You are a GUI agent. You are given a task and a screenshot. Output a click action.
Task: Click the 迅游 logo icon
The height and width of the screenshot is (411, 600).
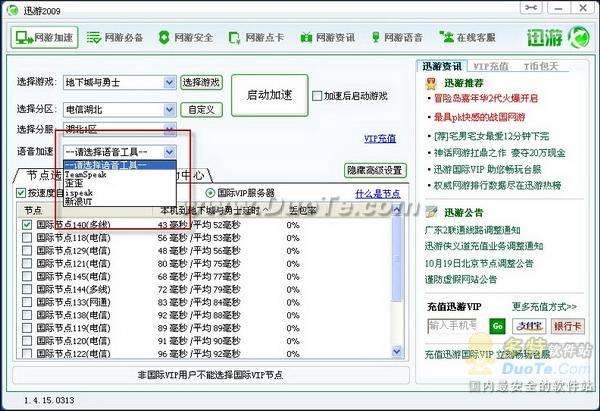(x=579, y=38)
